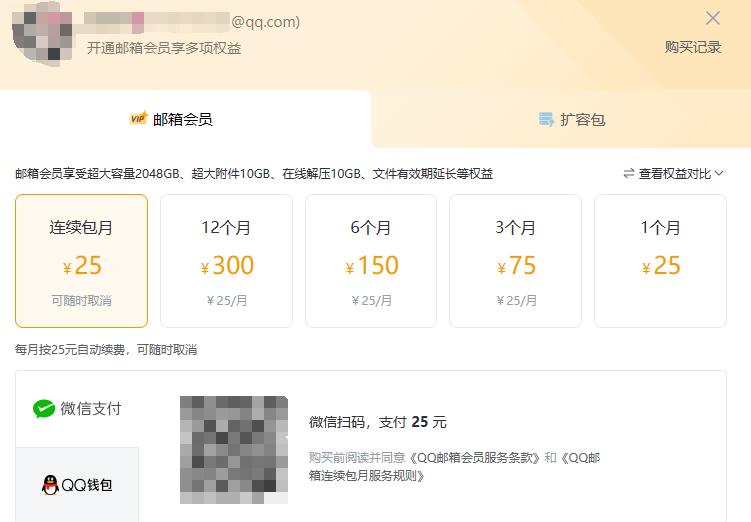The width and height of the screenshot is (751, 522).
Task: Expand 查看权益对比 dropdown
Action: [x=673, y=174]
